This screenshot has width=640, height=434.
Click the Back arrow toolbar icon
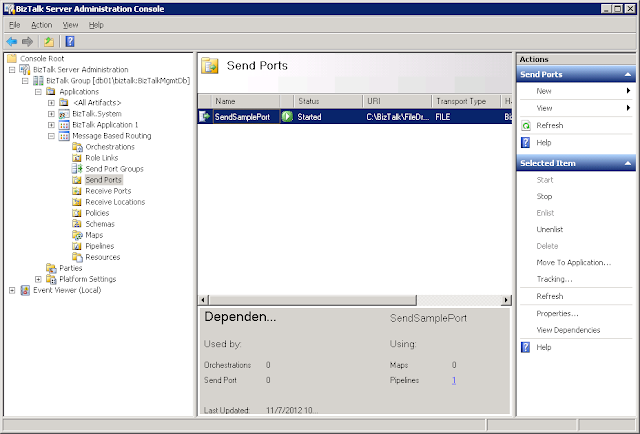pos(12,41)
